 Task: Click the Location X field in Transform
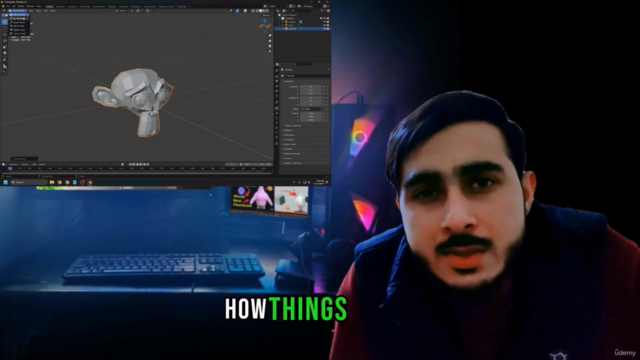(311, 87)
